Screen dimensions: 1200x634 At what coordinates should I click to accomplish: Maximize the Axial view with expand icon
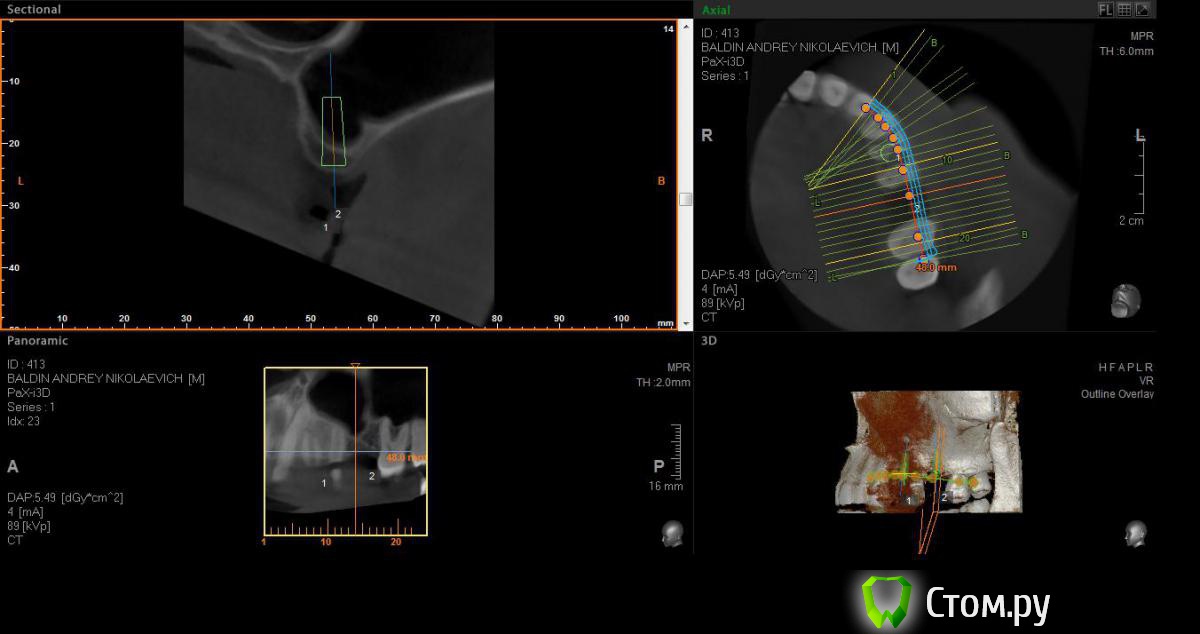[x=1142, y=9]
